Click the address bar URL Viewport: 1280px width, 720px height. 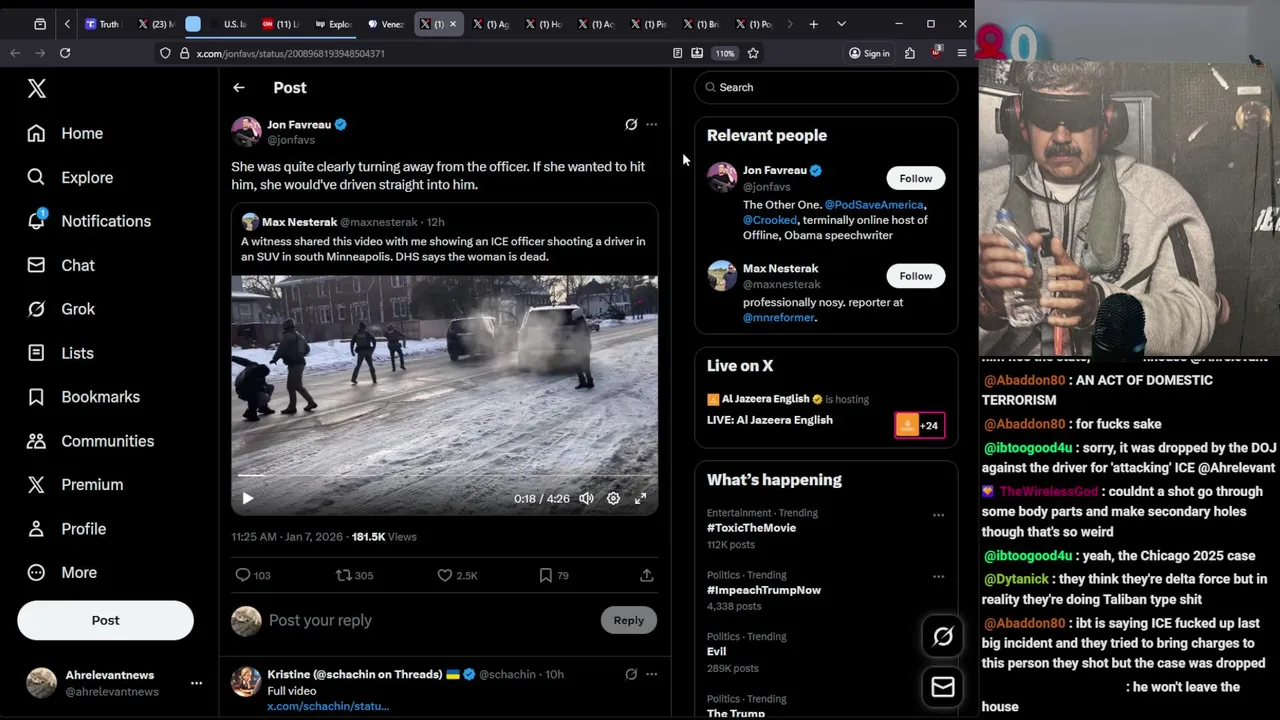290,53
